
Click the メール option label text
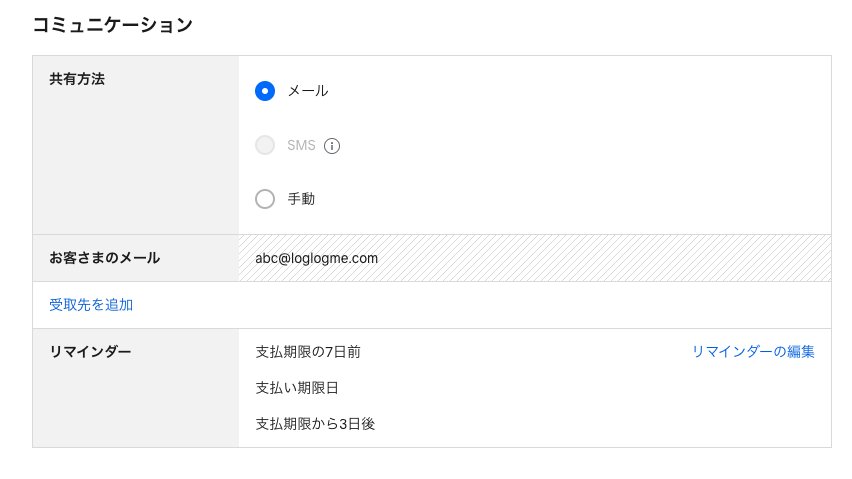pos(308,91)
